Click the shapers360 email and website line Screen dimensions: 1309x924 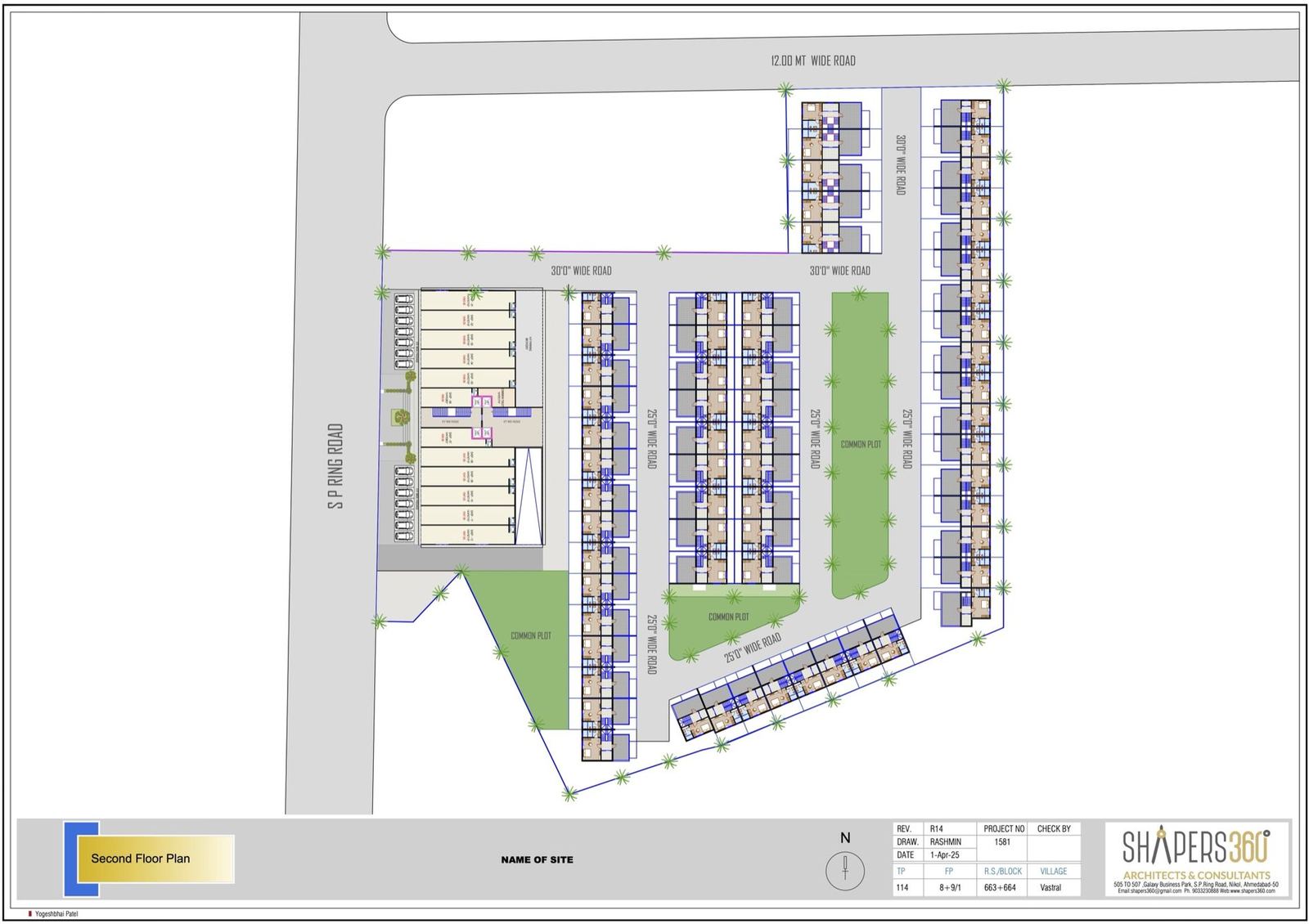pos(1196,890)
